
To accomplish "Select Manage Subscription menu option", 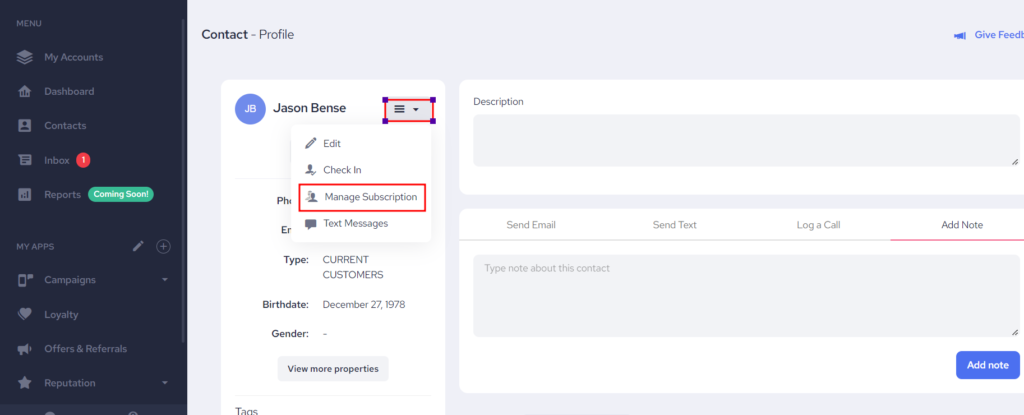I will pos(369,197).
